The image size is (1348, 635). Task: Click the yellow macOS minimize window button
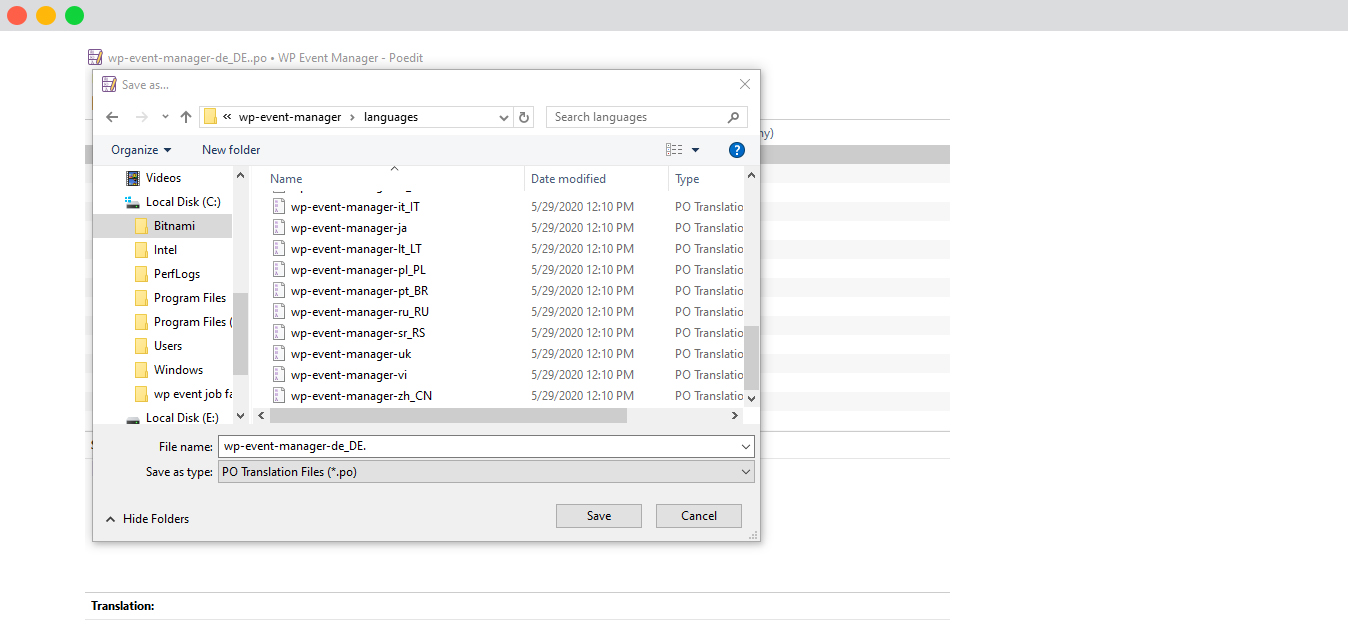(x=46, y=15)
